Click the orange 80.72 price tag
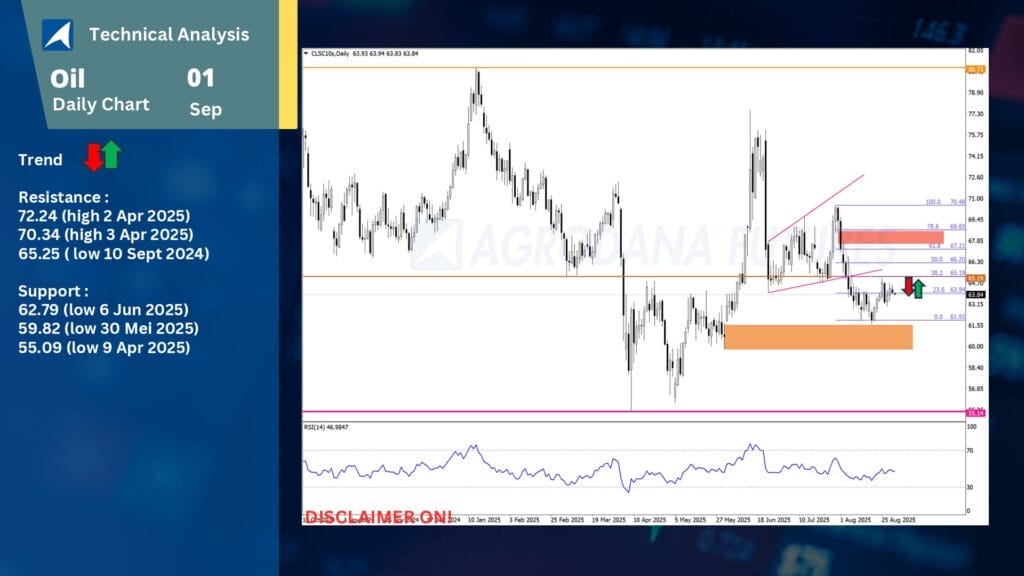Screen dimensions: 1024x576 click(976, 69)
